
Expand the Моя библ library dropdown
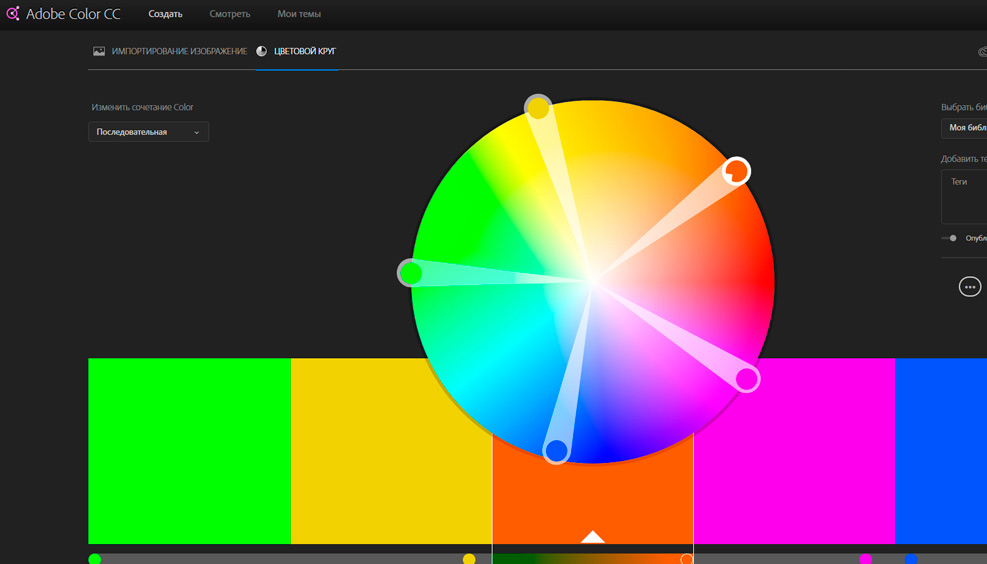[965, 128]
